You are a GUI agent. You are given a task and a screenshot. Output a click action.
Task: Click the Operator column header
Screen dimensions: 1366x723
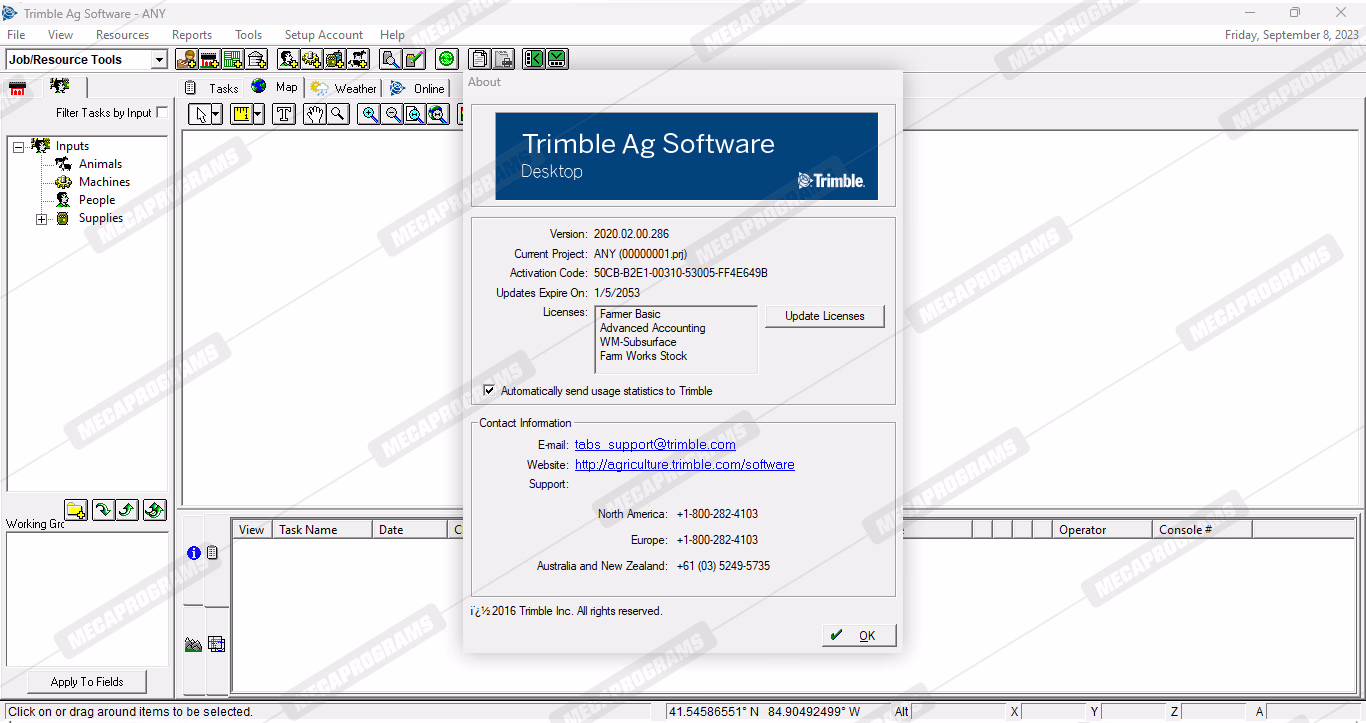pos(1102,530)
